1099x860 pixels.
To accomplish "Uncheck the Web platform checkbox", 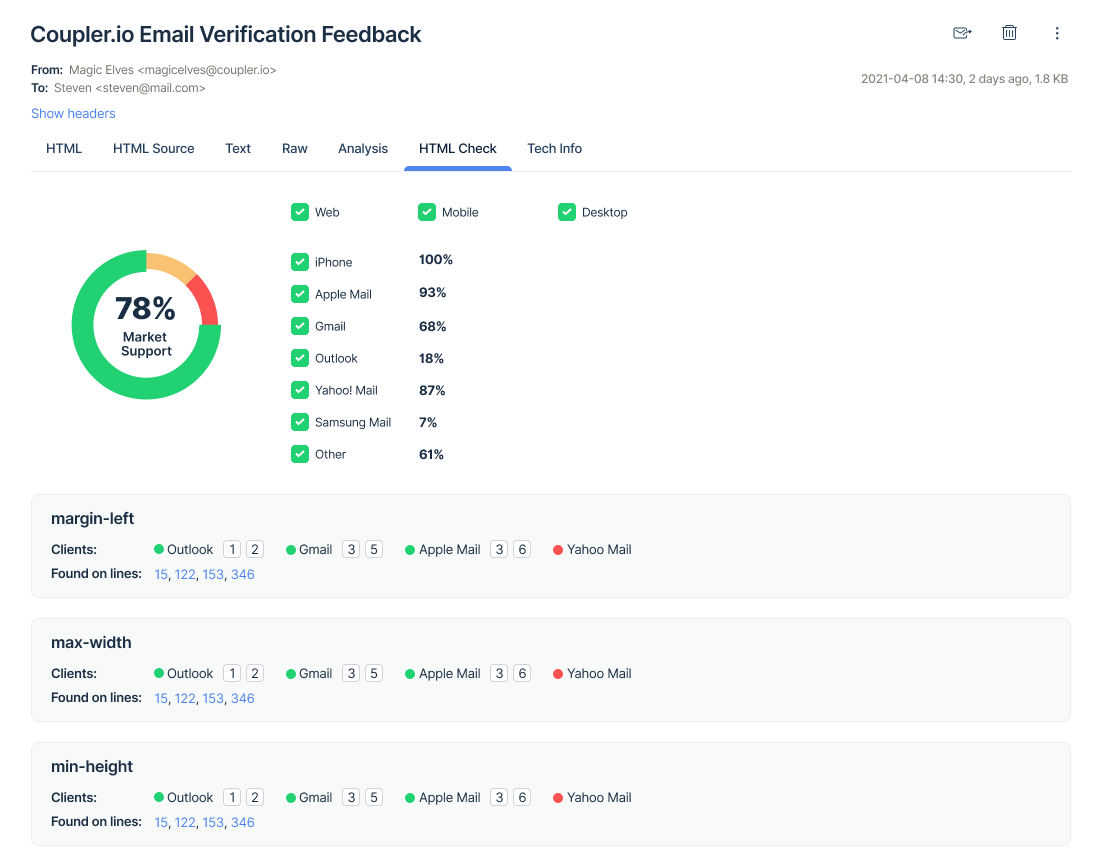I will pos(300,212).
